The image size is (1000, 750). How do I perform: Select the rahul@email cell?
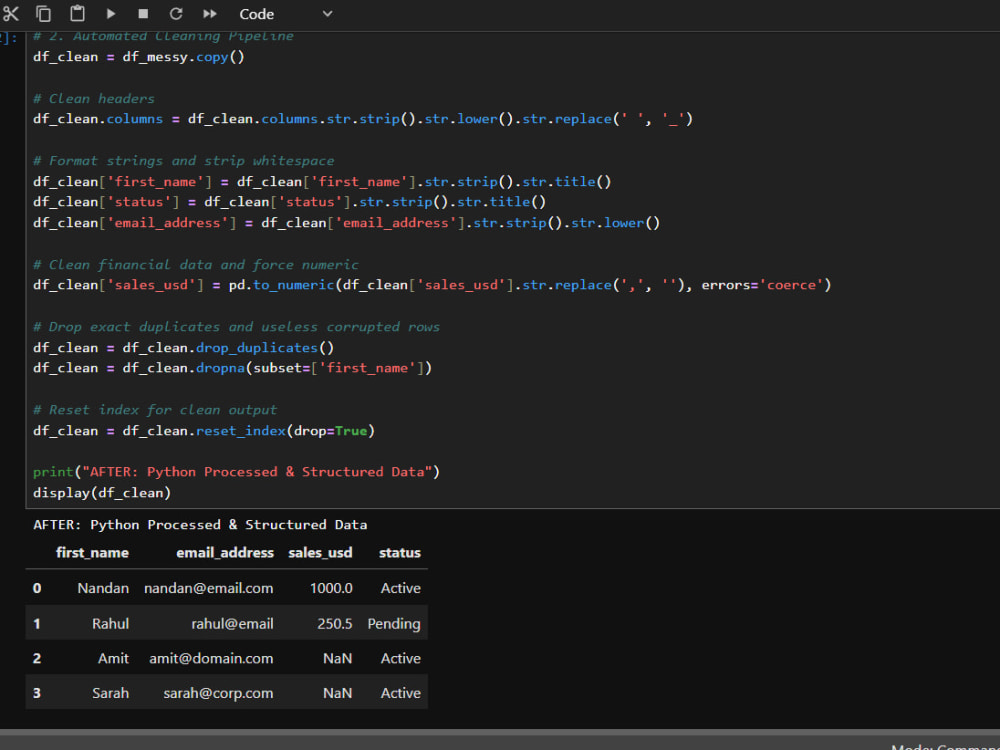(233, 624)
